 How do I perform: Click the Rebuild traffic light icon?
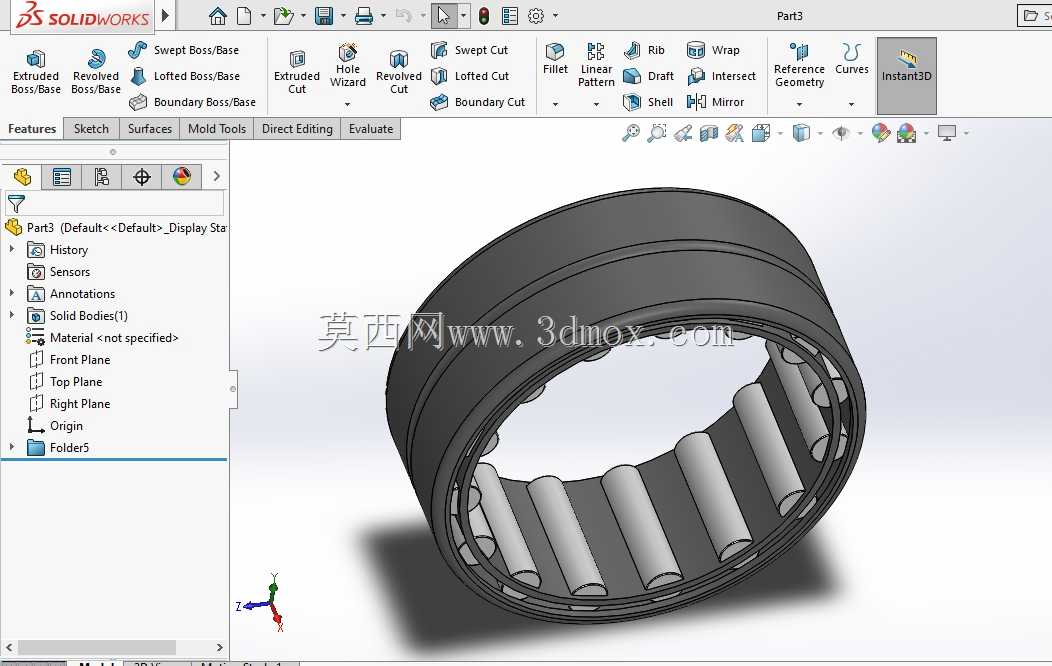coord(484,15)
